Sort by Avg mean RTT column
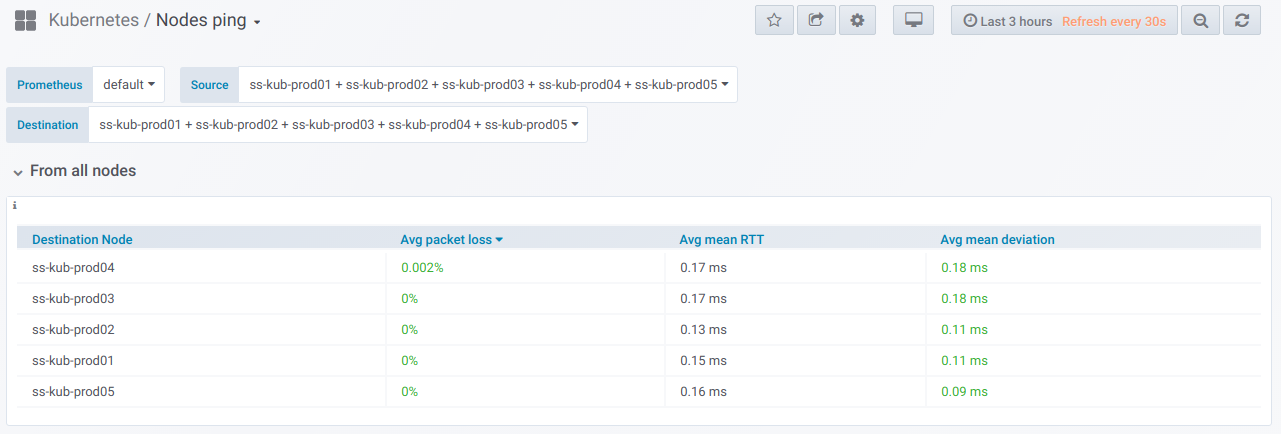This screenshot has width=1281, height=434. (x=721, y=240)
